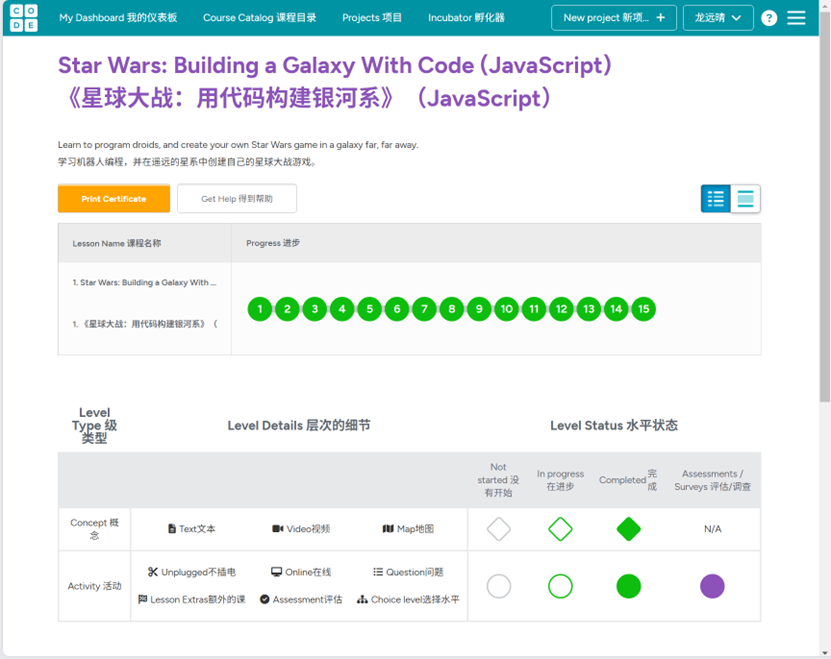The image size is (831, 659).
Task: Click the Code.org logo
Action: 24,18
